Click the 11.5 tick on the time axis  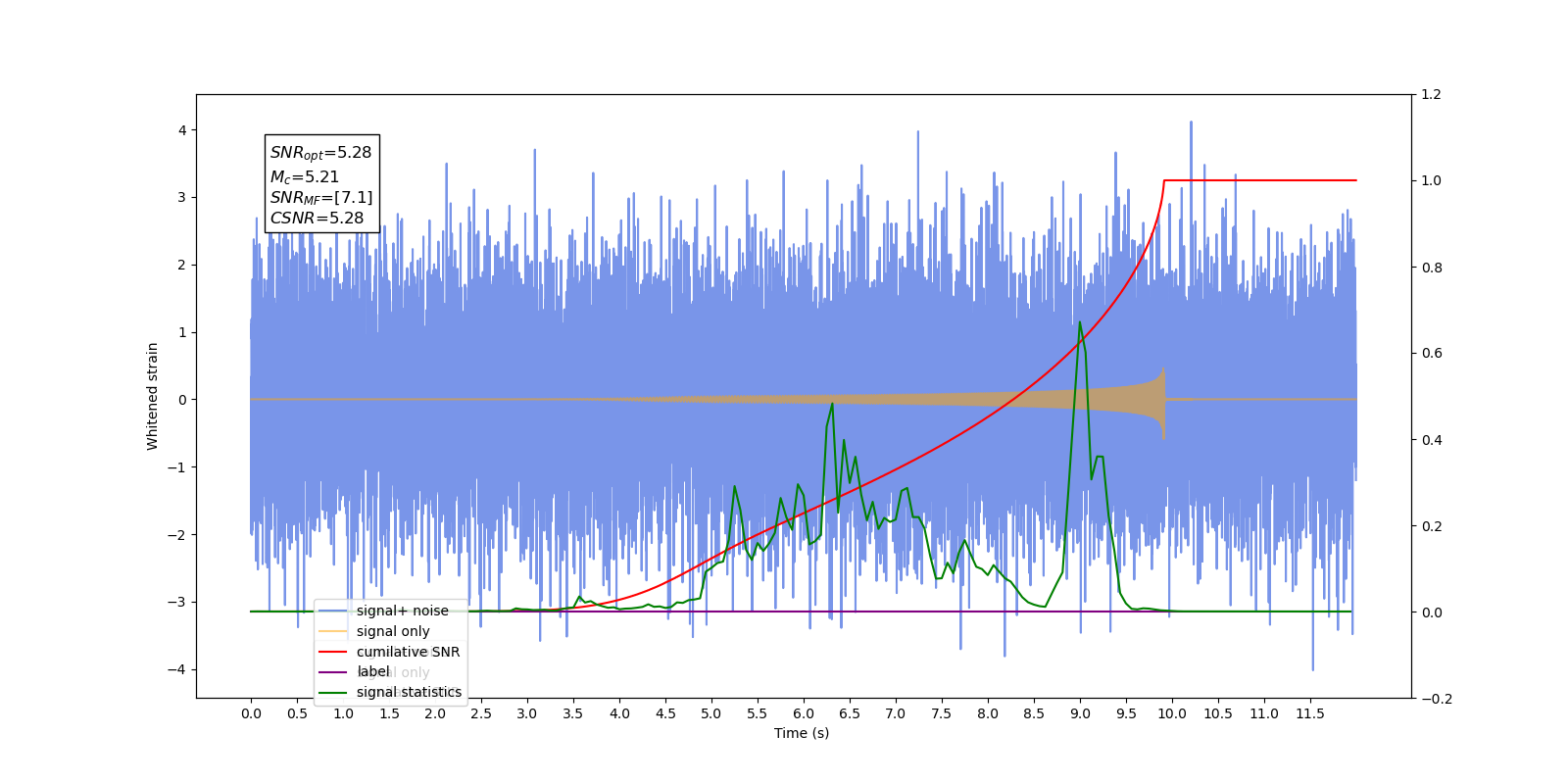(1310, 713)
